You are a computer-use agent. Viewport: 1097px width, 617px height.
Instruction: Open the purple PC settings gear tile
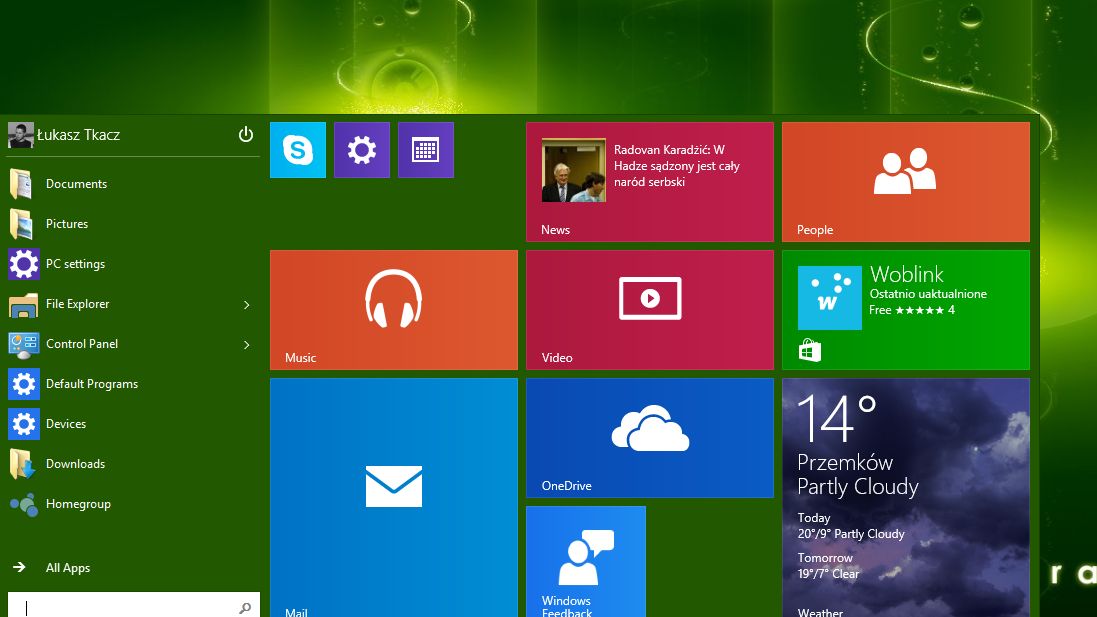pyautogui.click(x=362, y=150)
